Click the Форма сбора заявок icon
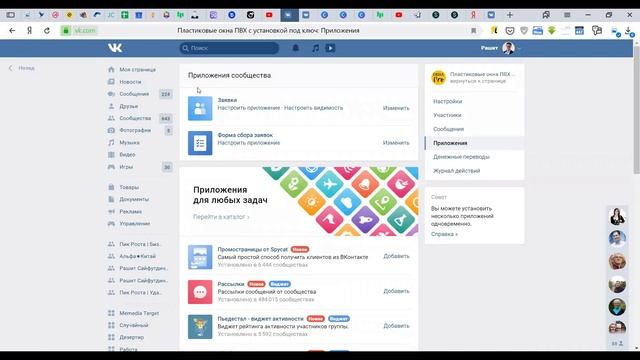 click(x=200, y=143)
